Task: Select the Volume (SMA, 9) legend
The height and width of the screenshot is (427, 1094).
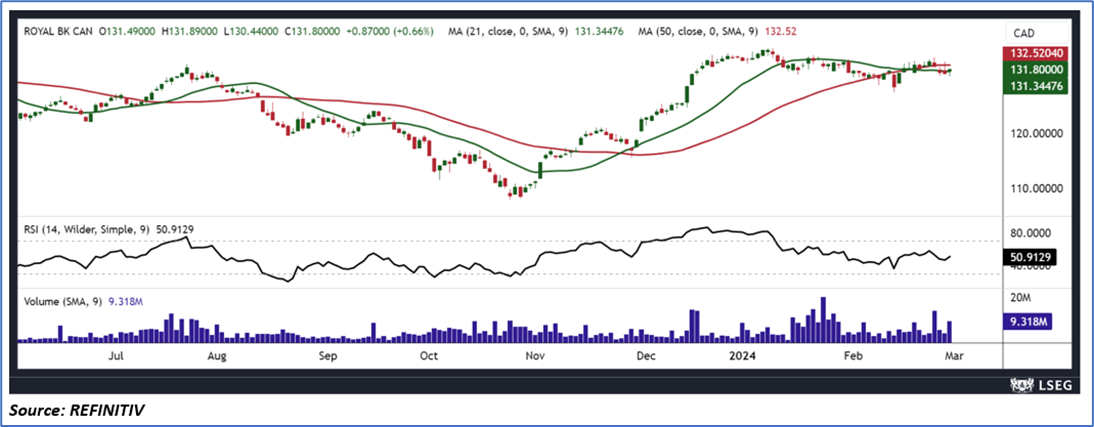Action: (x=84, y=302)
